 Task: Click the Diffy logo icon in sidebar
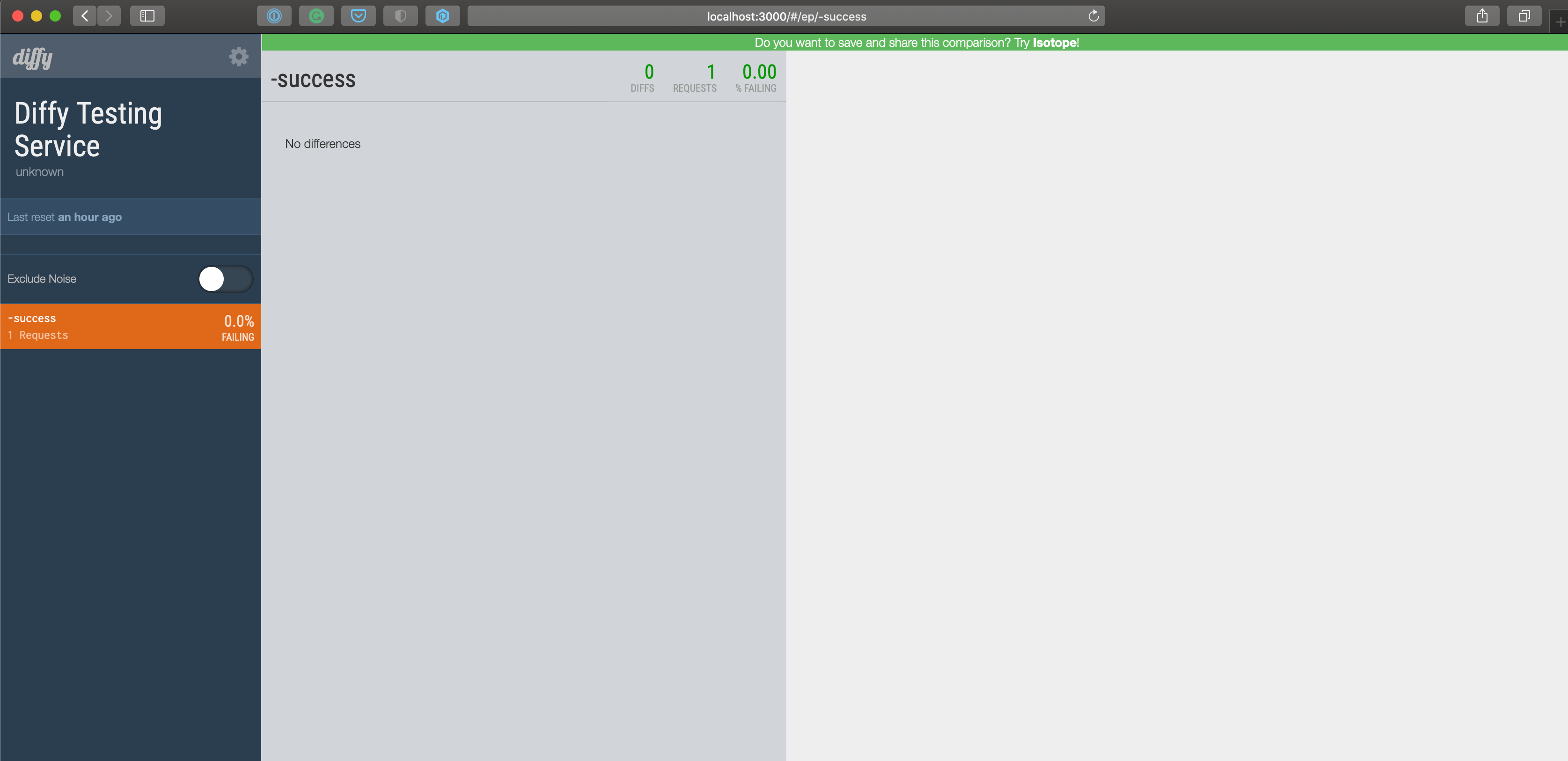[33, 56]
